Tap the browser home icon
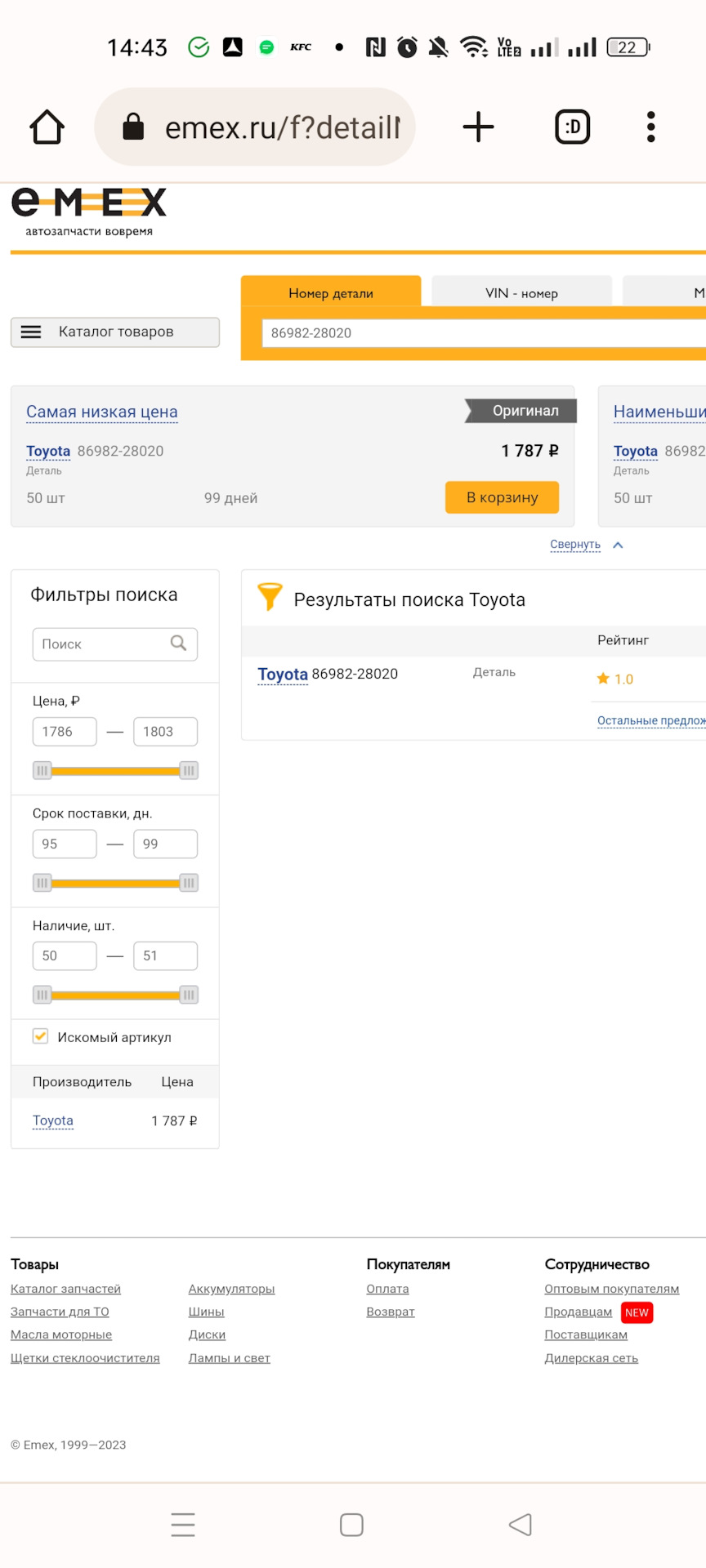Screen dimensions: 706x1568 click(47, 127)
